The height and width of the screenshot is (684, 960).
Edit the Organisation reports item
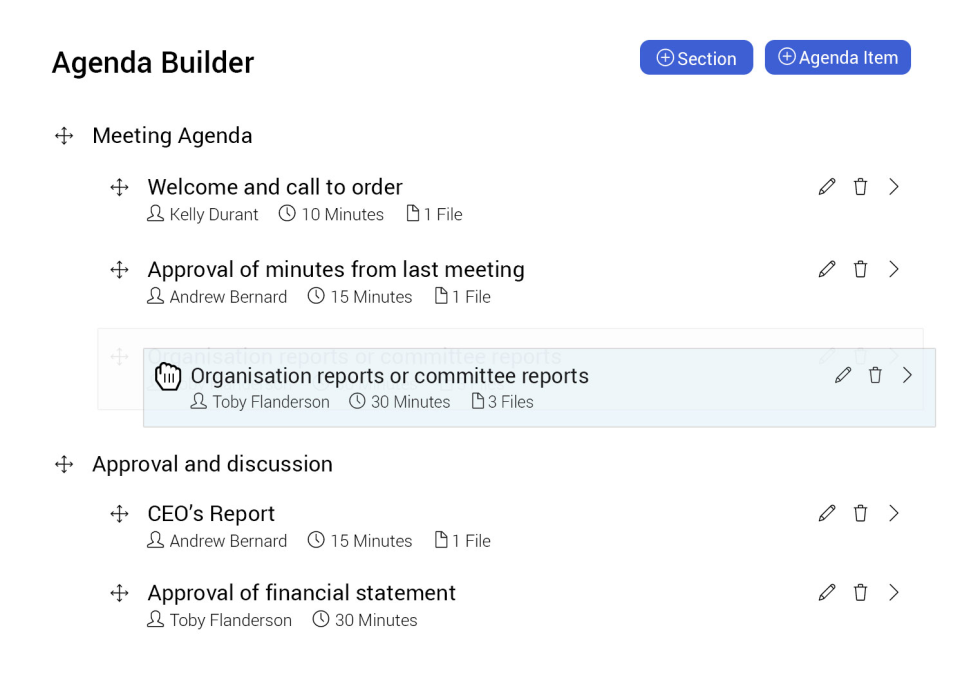pyautogui.click(x=842, y=375)
